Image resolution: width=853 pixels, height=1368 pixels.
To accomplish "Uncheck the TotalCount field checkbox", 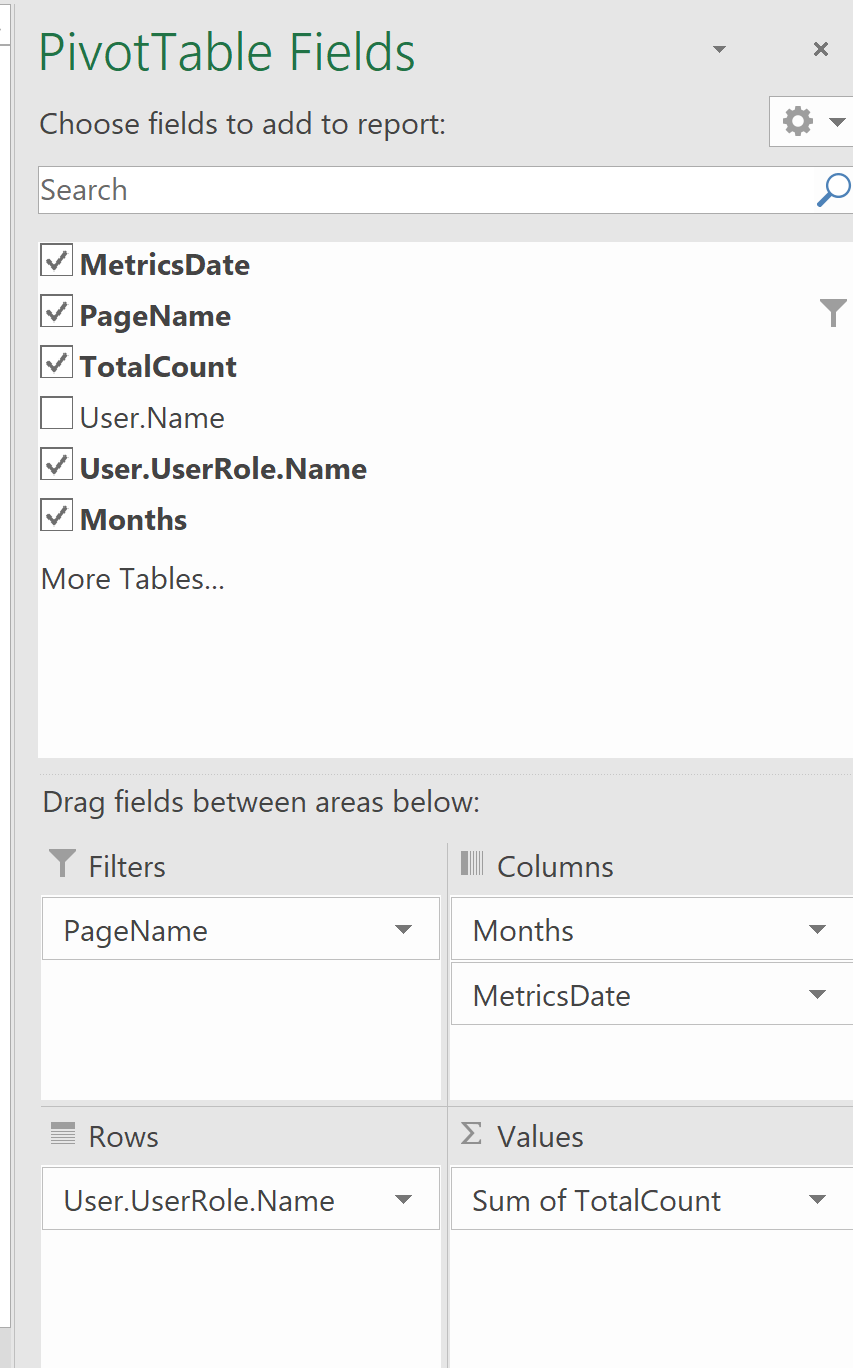I will point(56,363).
